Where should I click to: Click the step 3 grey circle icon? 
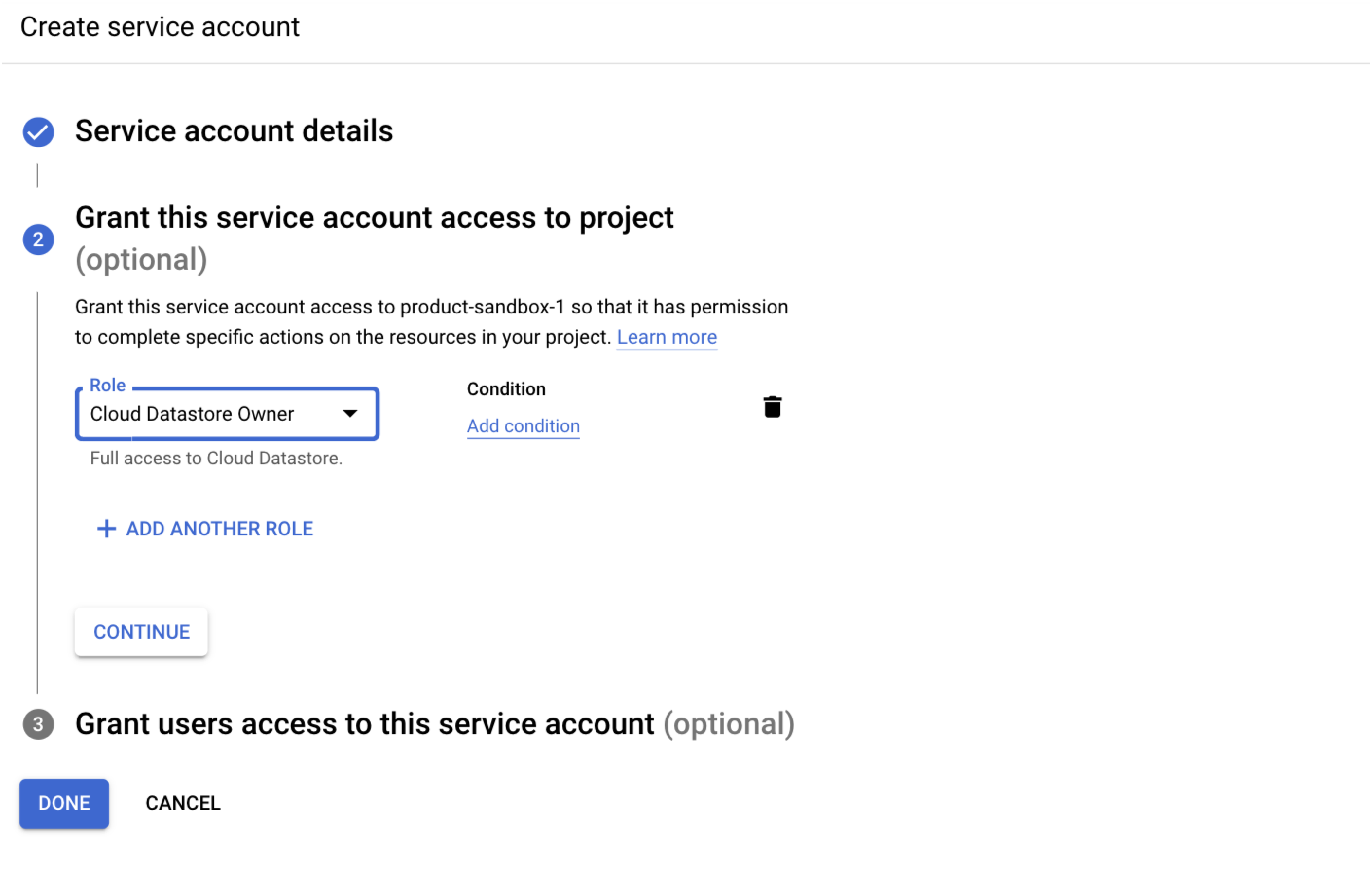38,724
